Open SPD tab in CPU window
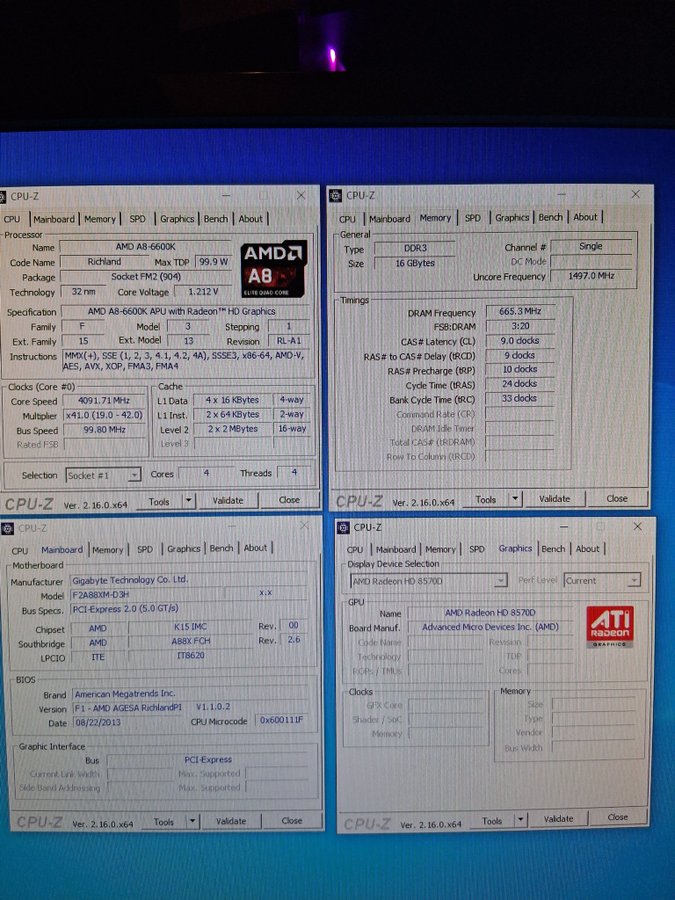 [x=137, y=219]
